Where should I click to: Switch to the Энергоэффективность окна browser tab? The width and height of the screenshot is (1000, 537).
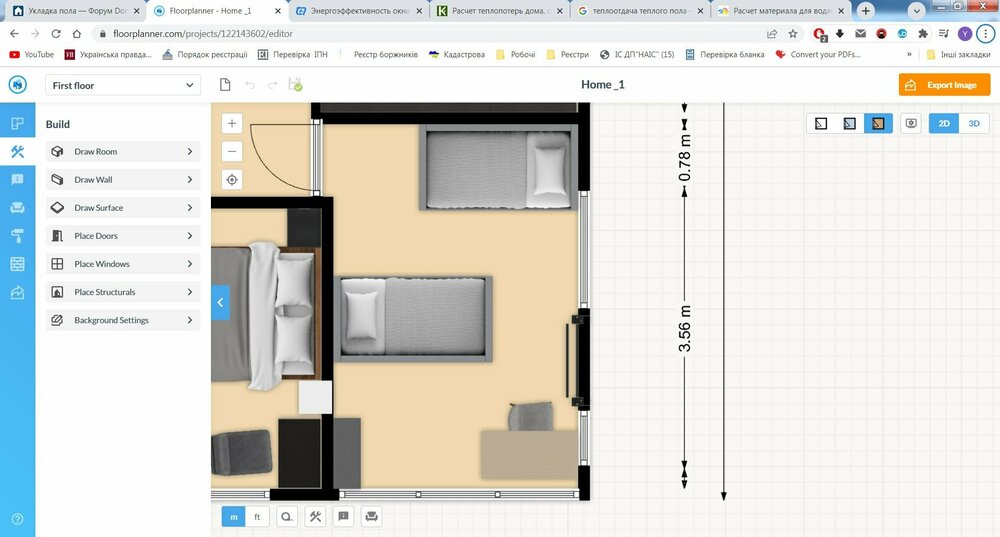pos(358,11)
